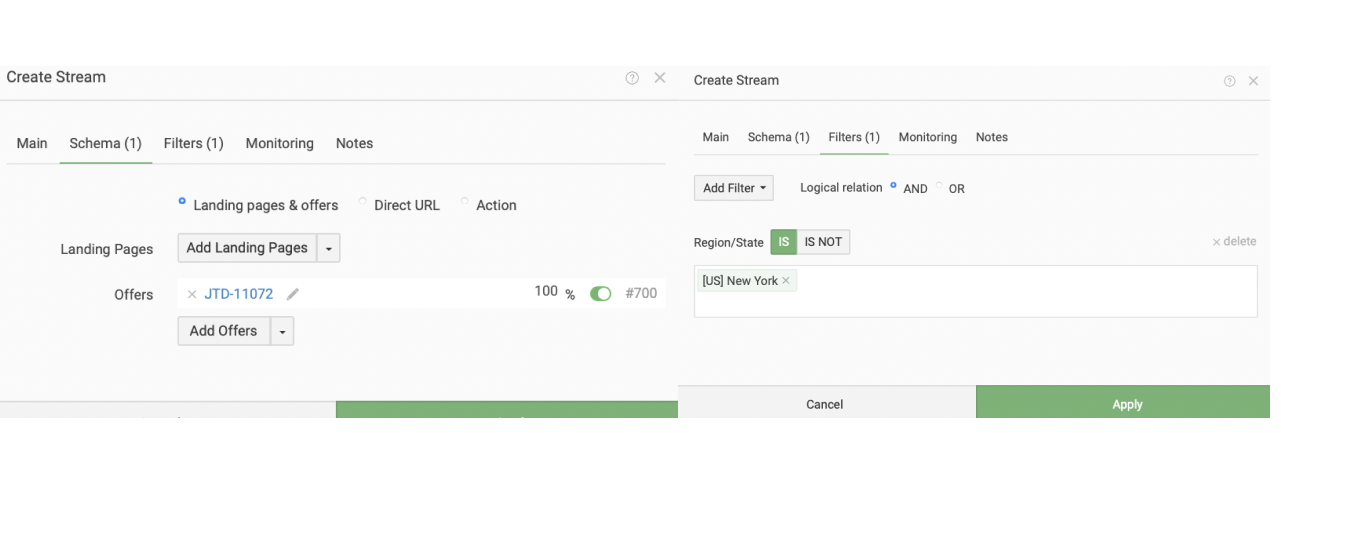1360x538 pixels.
Task: Set the filter to IS NOT
Action: [x=823, y=242]
